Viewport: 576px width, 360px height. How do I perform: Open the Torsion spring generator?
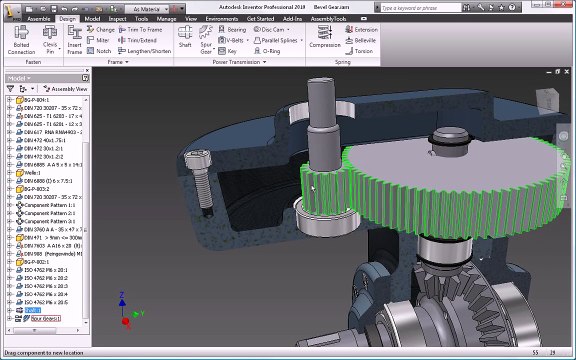[x=359, y=51]
